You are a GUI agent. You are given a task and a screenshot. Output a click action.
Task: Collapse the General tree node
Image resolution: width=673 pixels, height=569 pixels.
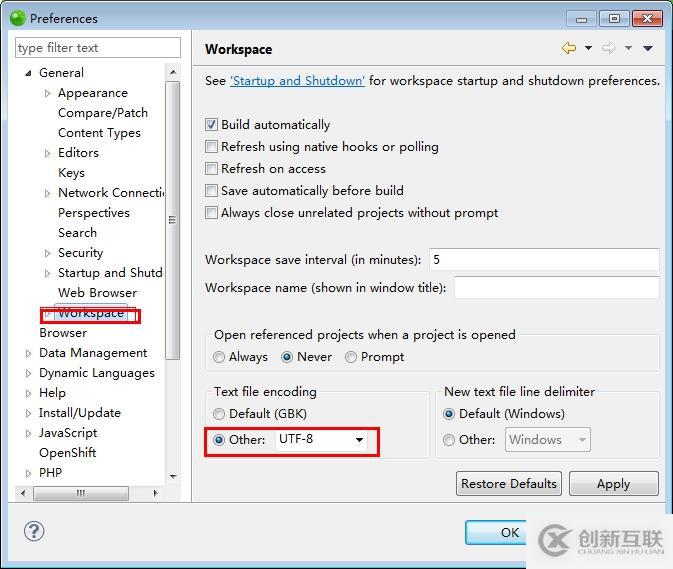28,73
